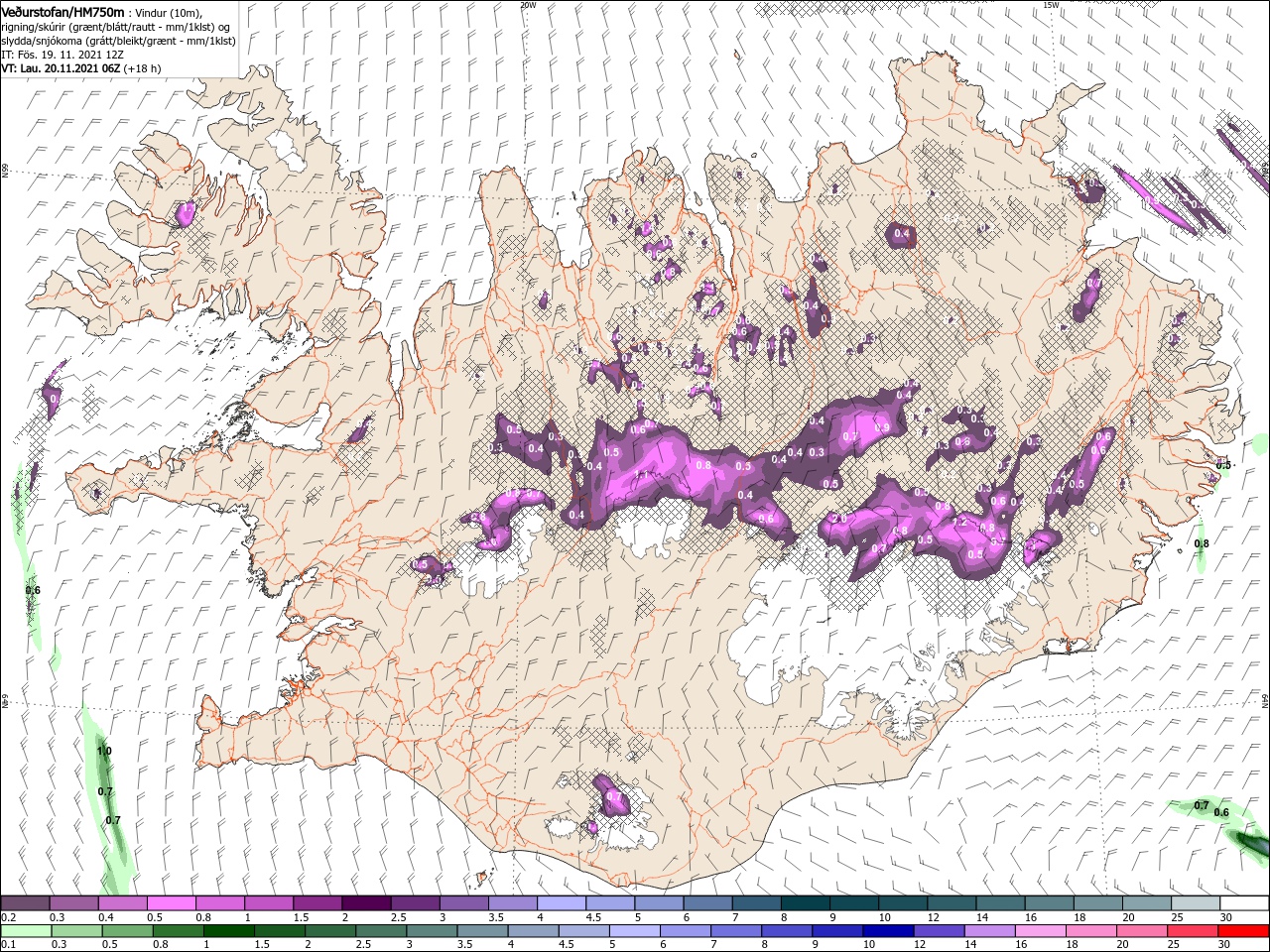Pick the top-row dark teal swatch between 8 and 9
The height and width of the screenshot is (952, 1270).
(806, 903)
